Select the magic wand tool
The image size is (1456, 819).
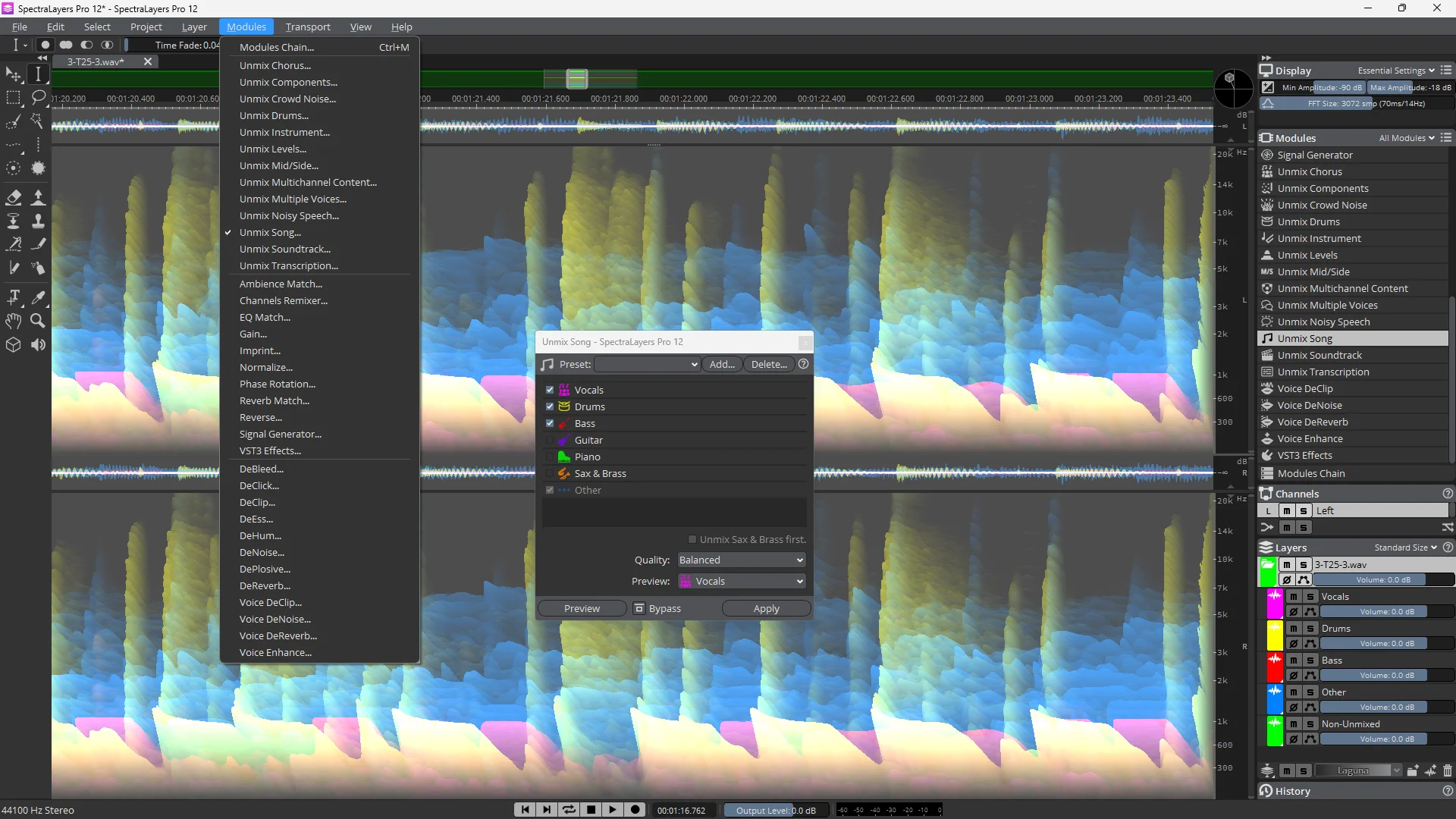[38, 121]
